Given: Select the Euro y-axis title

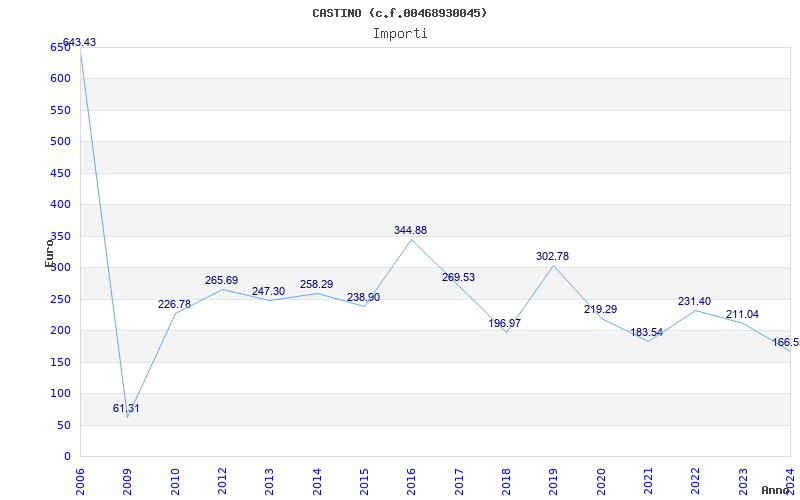Looking at the screenshot, I should (49, 253).
